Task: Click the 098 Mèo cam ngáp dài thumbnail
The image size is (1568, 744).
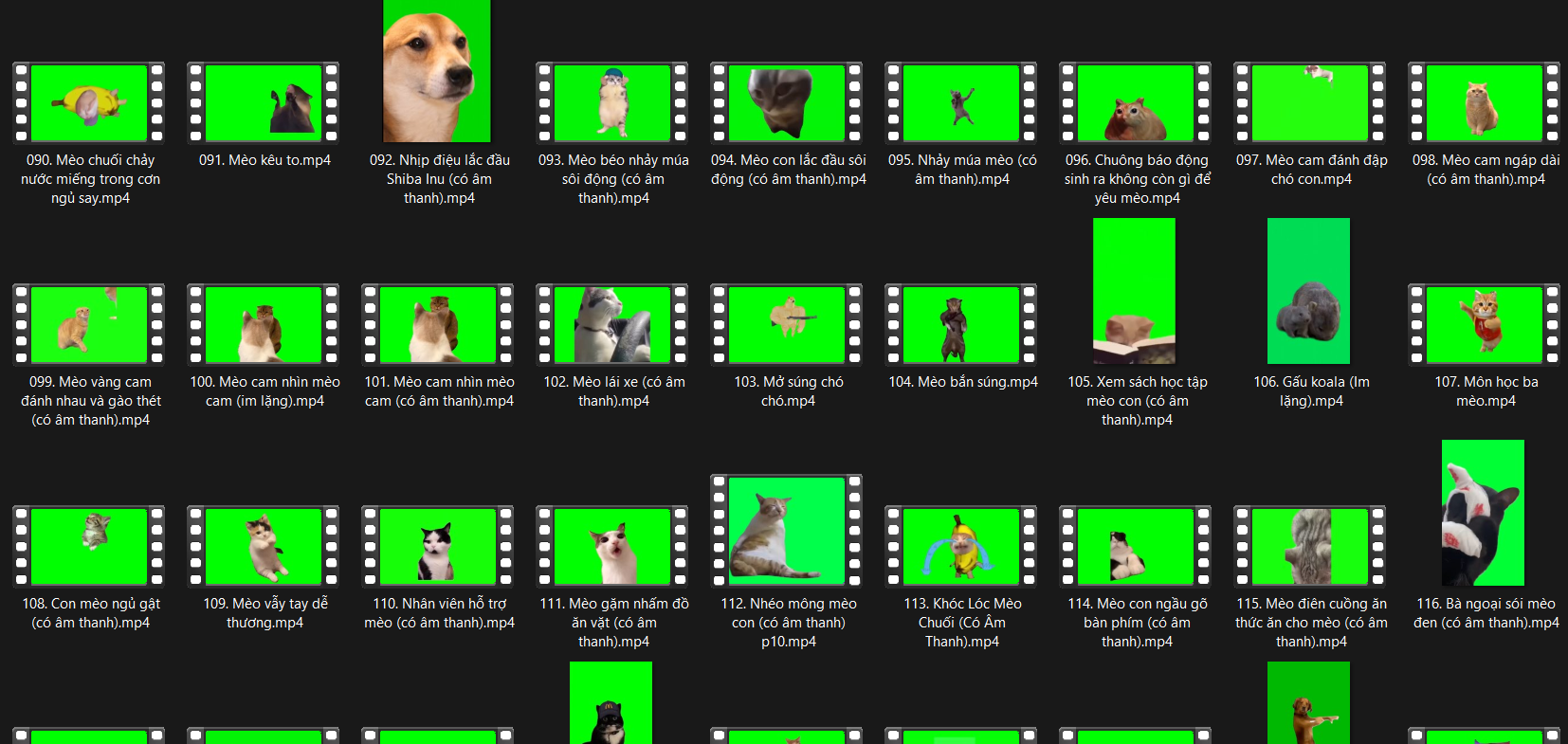Action: (1485, 103)
